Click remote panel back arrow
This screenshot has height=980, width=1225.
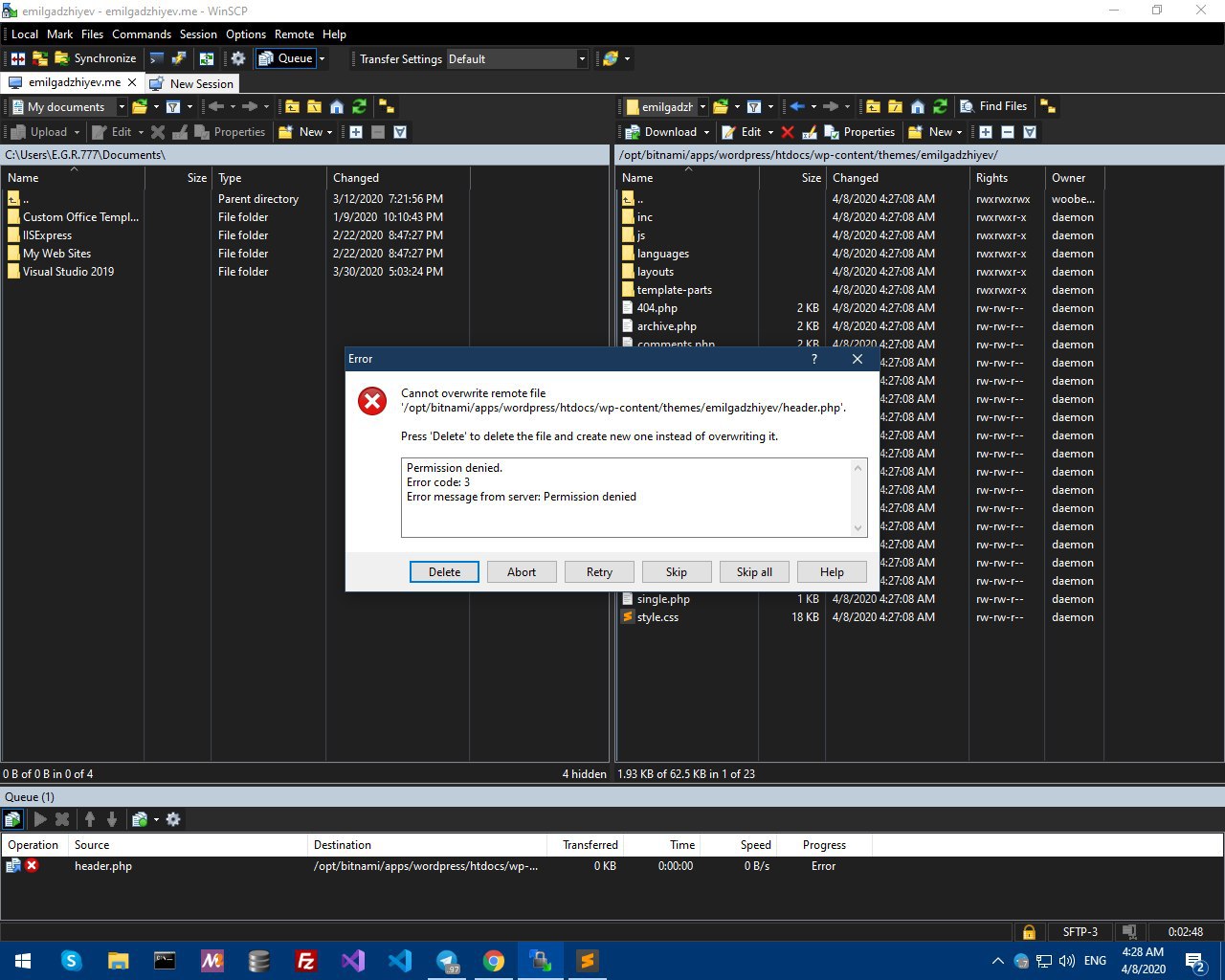pyautogui.click(x=797, y=106)
